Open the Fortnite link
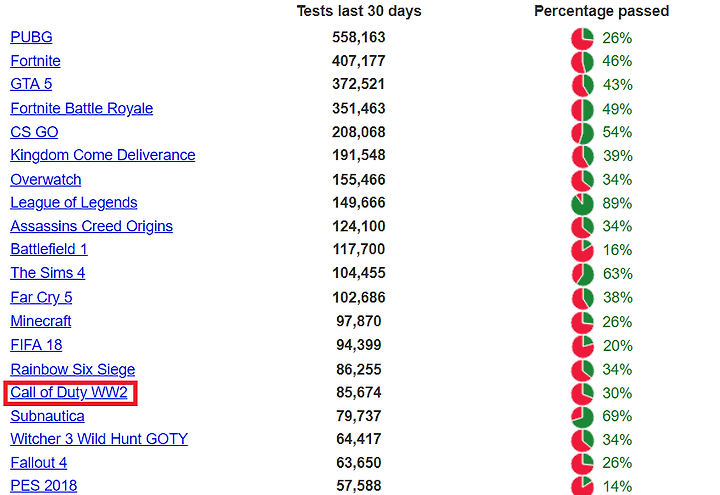The height and width of the screenshot is (495, 720). pyautogui.click(x=35, y=61)
